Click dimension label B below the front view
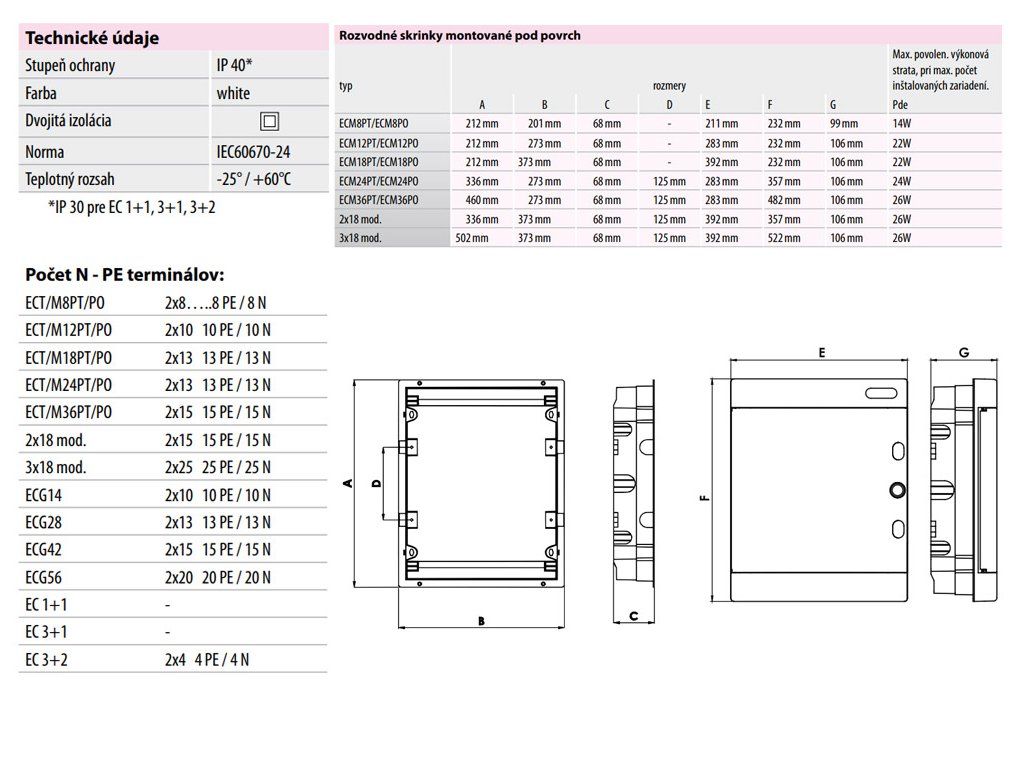Image resolution: width=1024 pixels, height=768 pixels. pyautogui.click(x=481, y=621)
